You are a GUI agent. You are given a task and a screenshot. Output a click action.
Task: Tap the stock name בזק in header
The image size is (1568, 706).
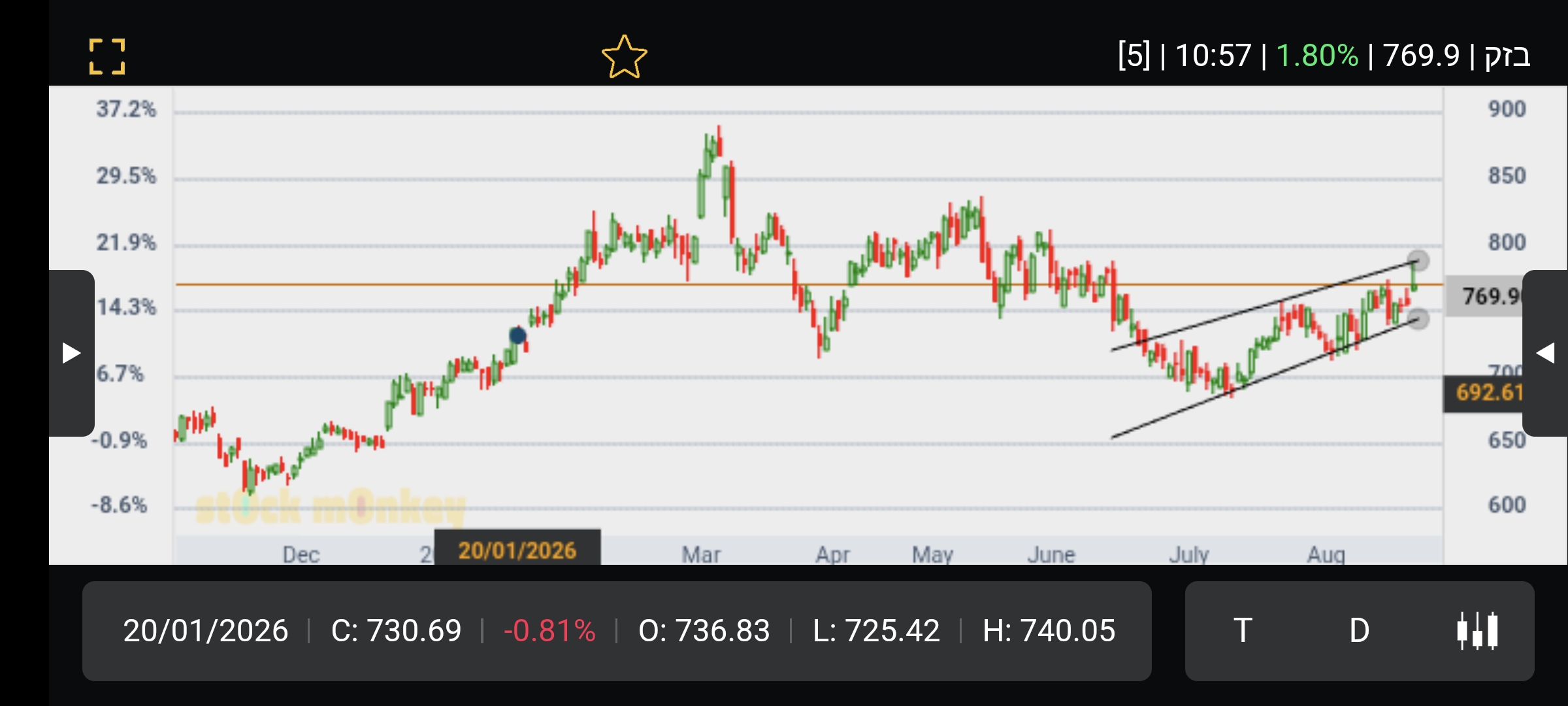click(1507, 56)
